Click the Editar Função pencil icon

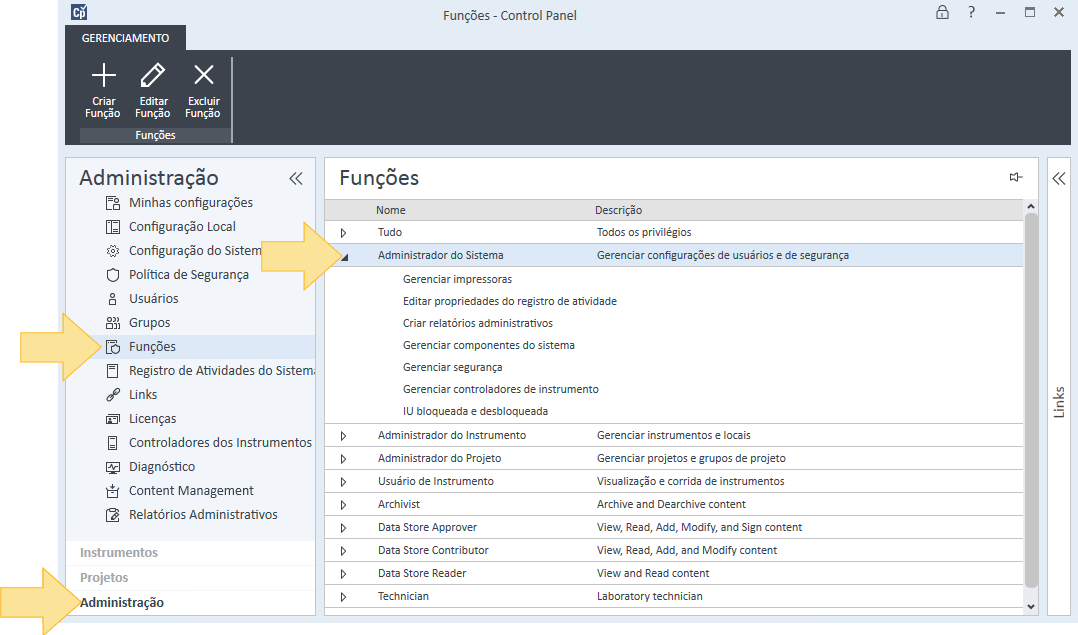click(x=153, y=75)
